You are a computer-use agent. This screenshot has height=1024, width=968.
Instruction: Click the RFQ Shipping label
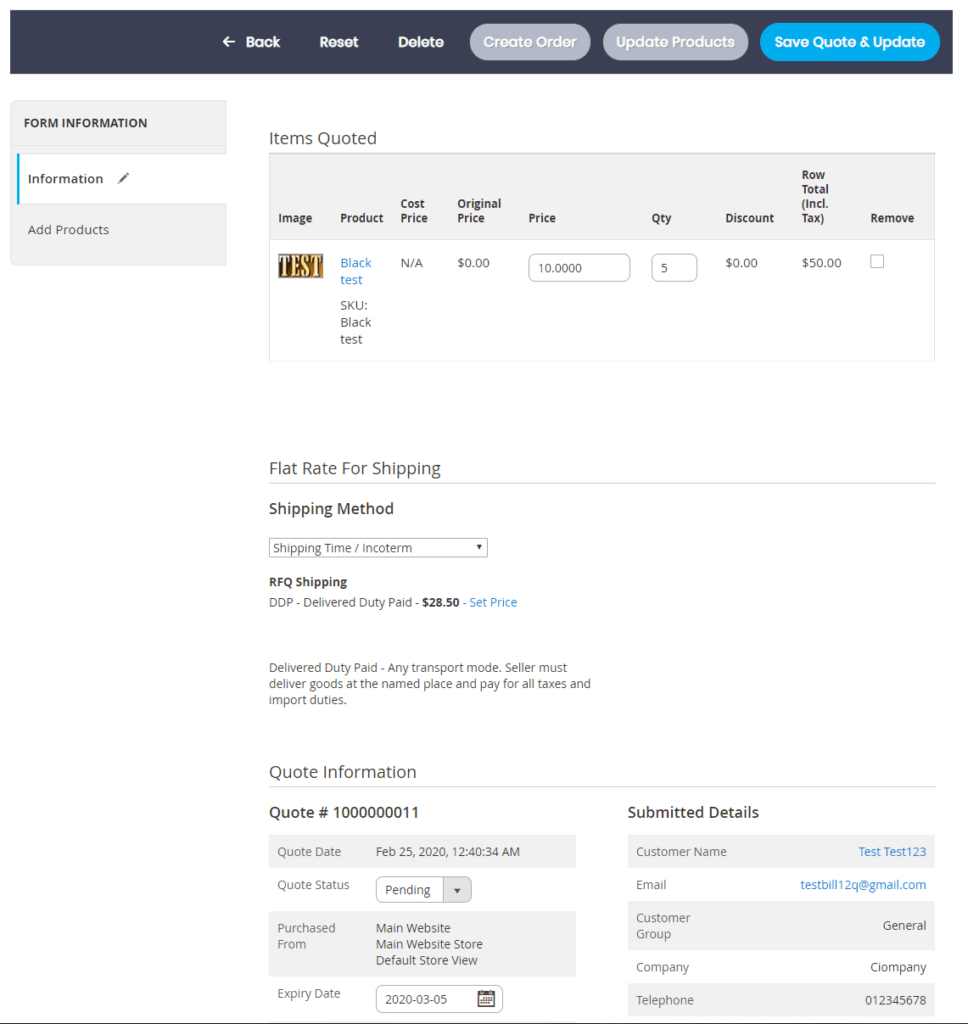pyautogui.click(x=308, y=581)
